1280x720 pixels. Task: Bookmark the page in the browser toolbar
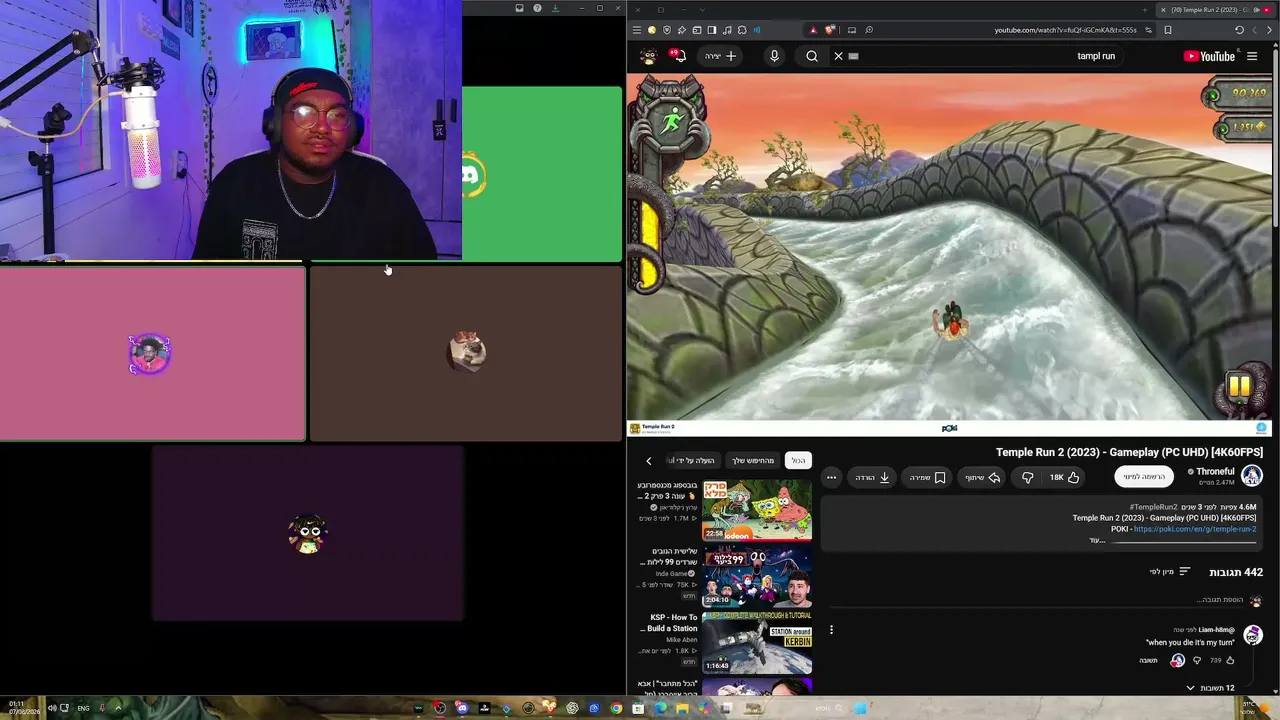(x=1167, y=30)
